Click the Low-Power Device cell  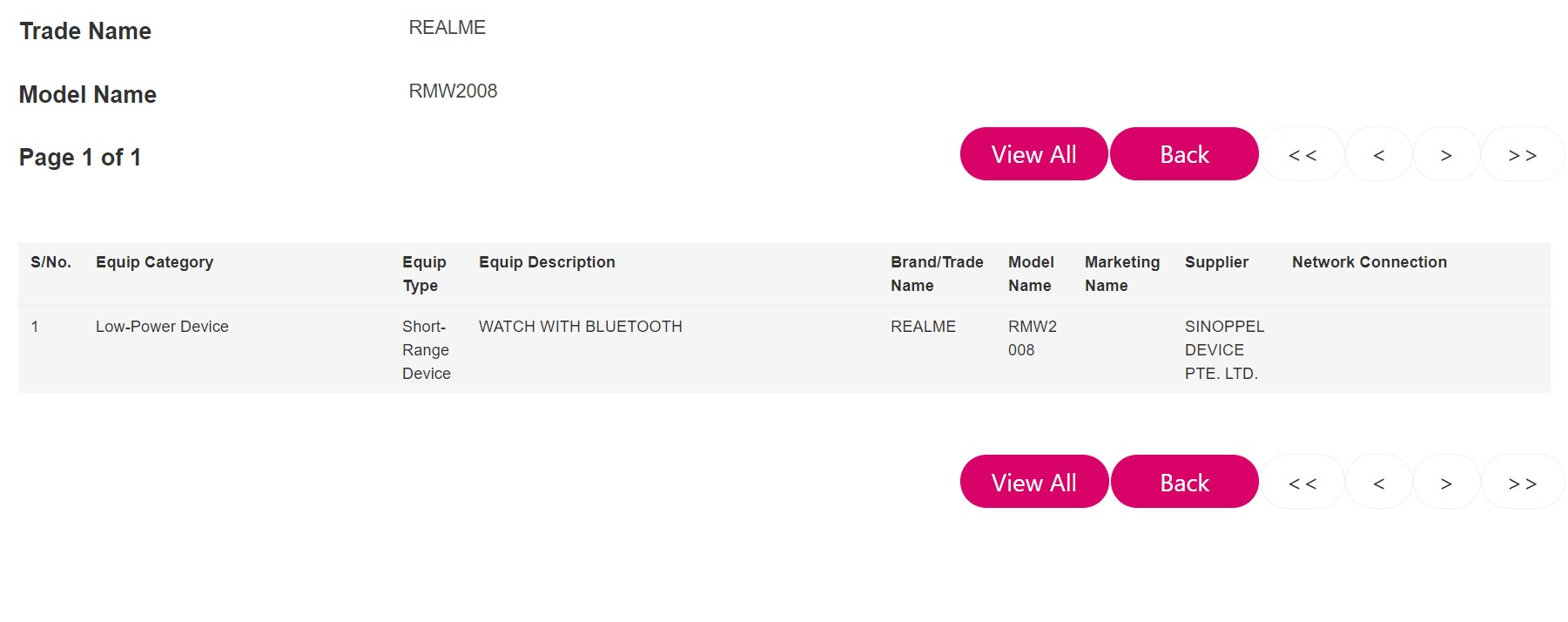click(162, 327)
